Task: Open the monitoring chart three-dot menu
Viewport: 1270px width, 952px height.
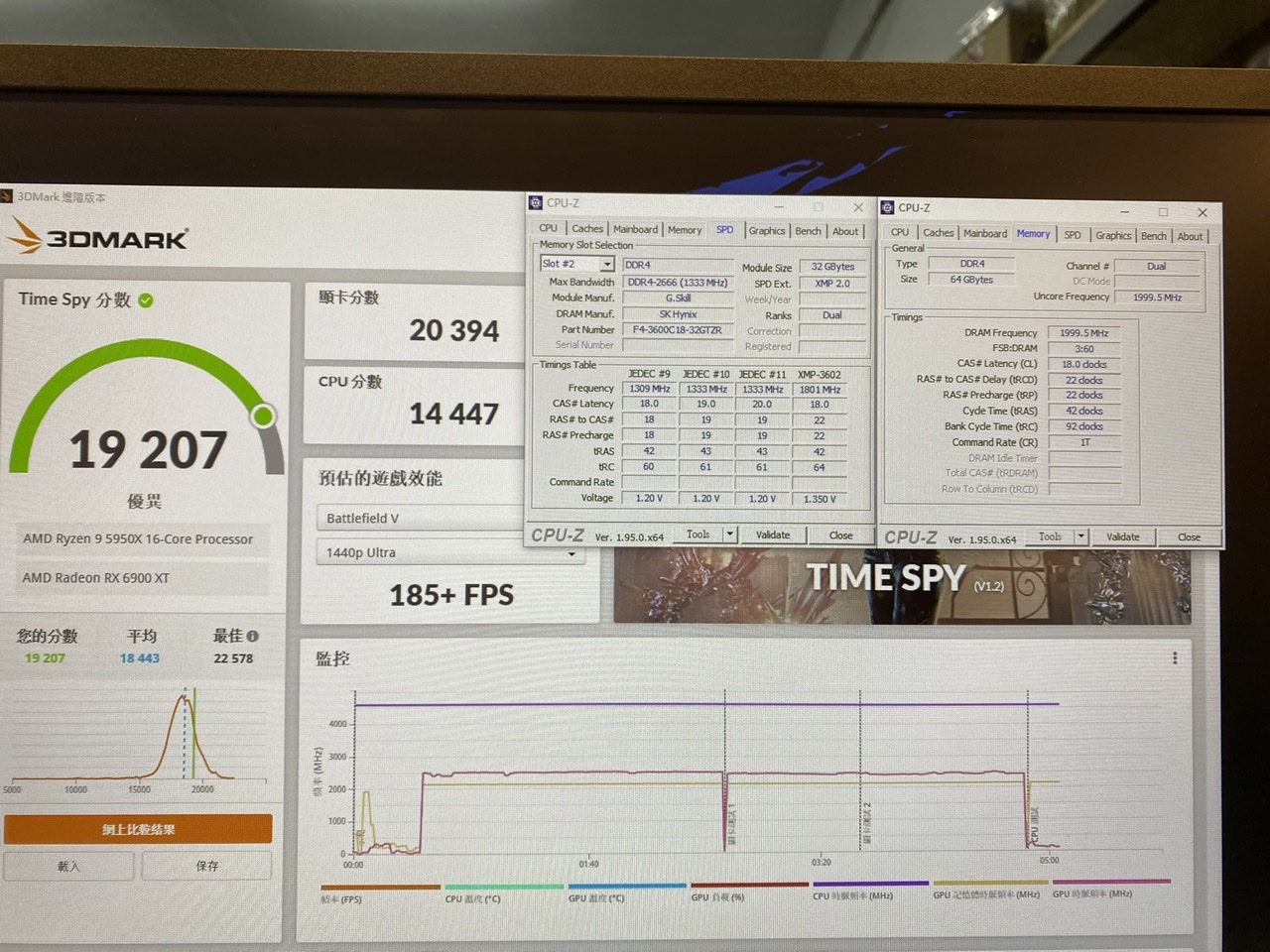Action: click(1175, 658)
